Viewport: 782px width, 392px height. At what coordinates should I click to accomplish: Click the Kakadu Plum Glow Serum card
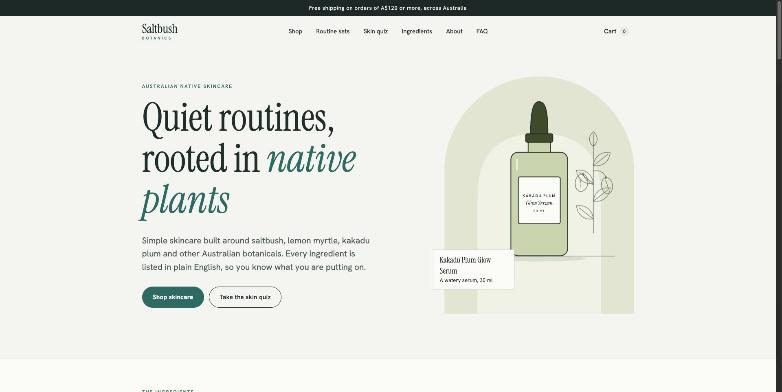click(x=472, y=269)
